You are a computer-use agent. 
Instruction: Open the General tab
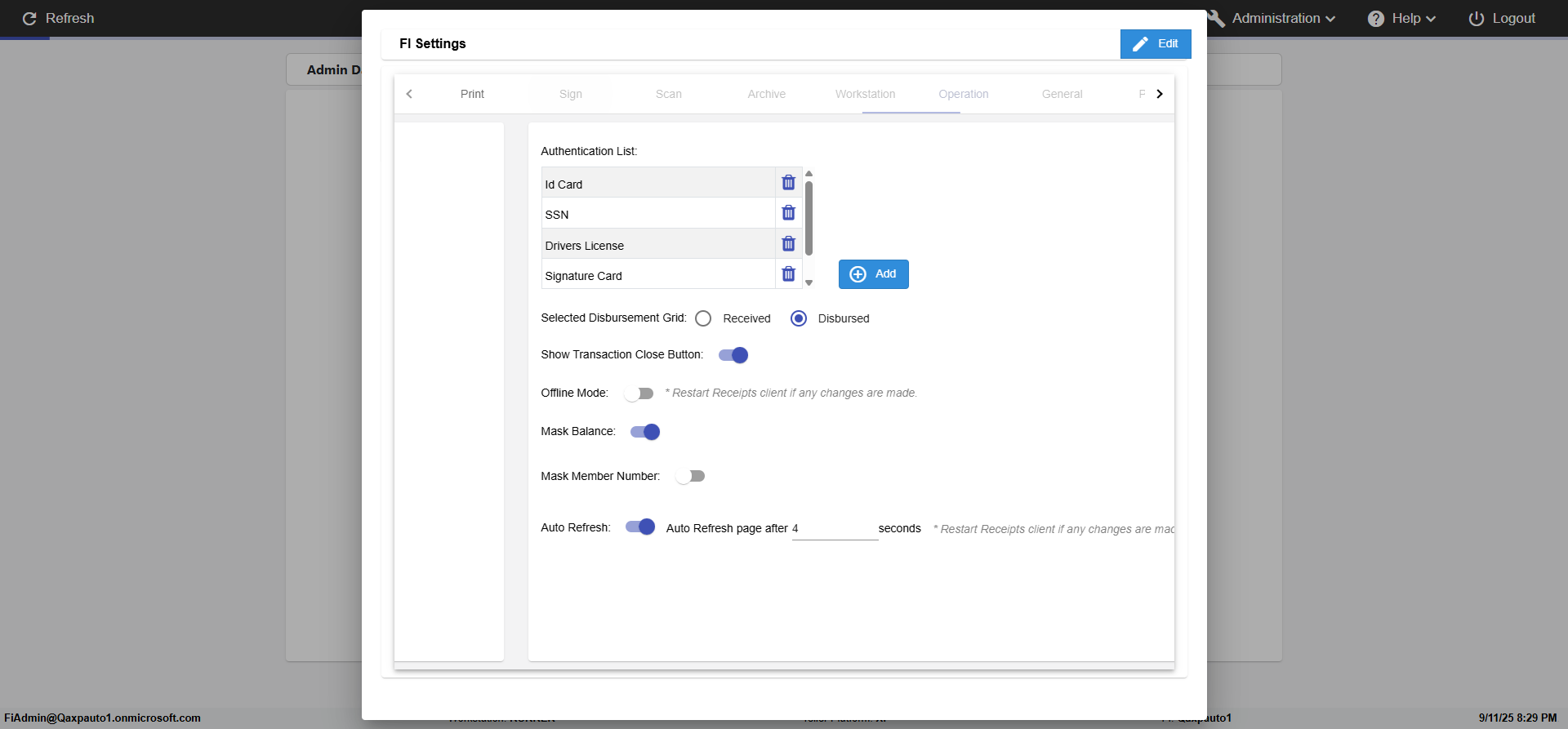pyautogui.click(x=1062, y=94)
